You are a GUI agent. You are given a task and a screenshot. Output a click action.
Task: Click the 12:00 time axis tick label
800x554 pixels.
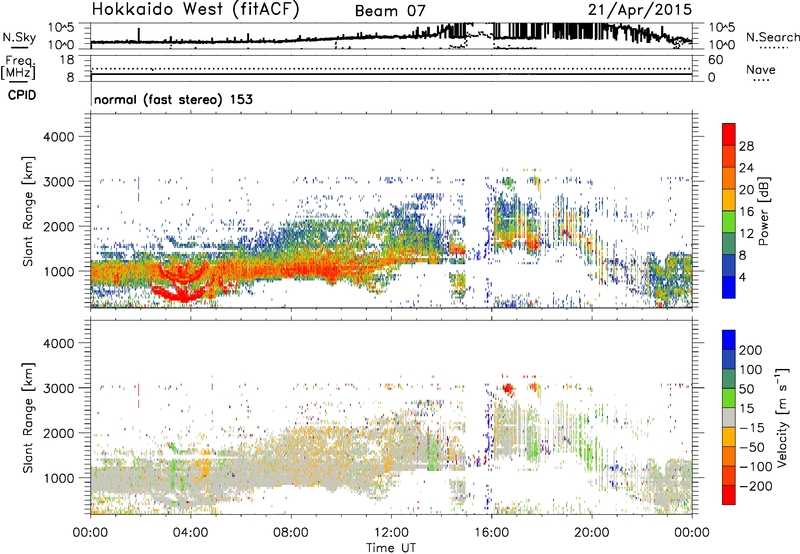click(x=391, y=533)
